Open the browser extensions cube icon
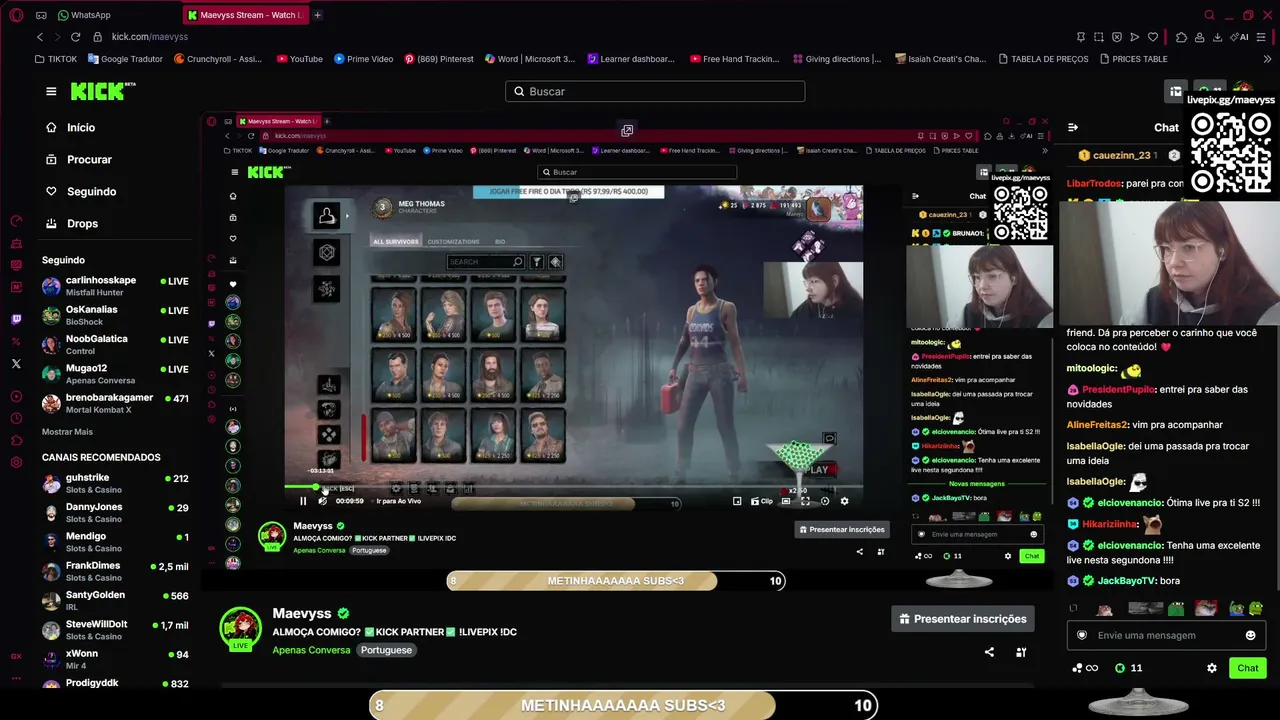1280x720 pixels. (x=1181, y=37)
